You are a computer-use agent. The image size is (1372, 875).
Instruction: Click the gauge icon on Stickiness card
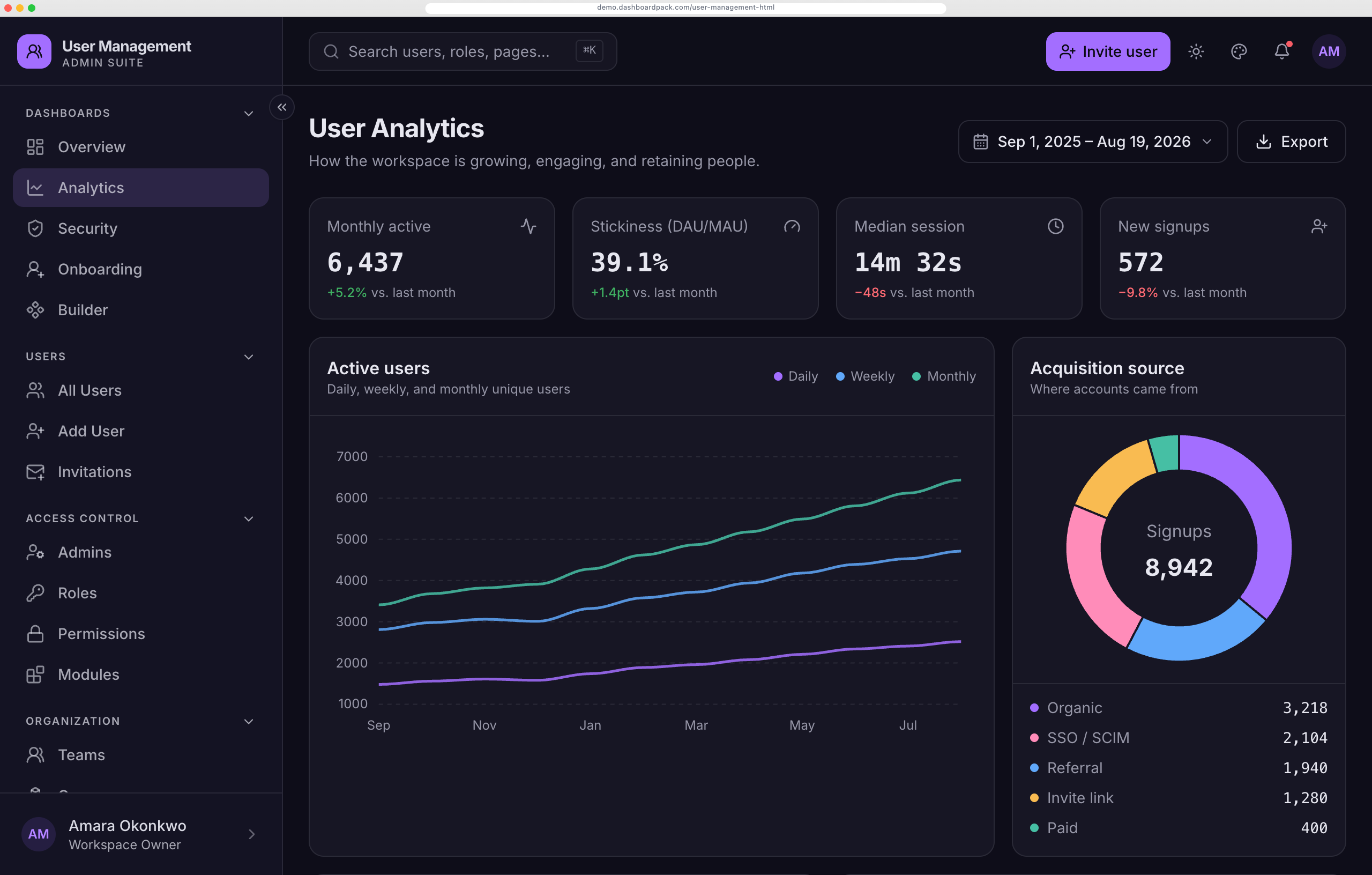[x=792, y=226]
